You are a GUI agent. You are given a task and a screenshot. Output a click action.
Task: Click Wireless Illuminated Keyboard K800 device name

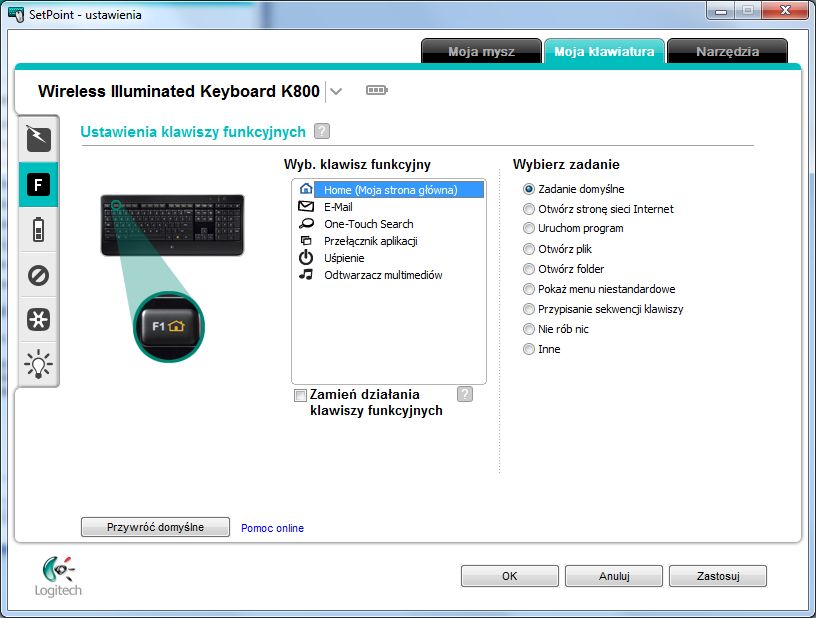[x=178, y=91]
